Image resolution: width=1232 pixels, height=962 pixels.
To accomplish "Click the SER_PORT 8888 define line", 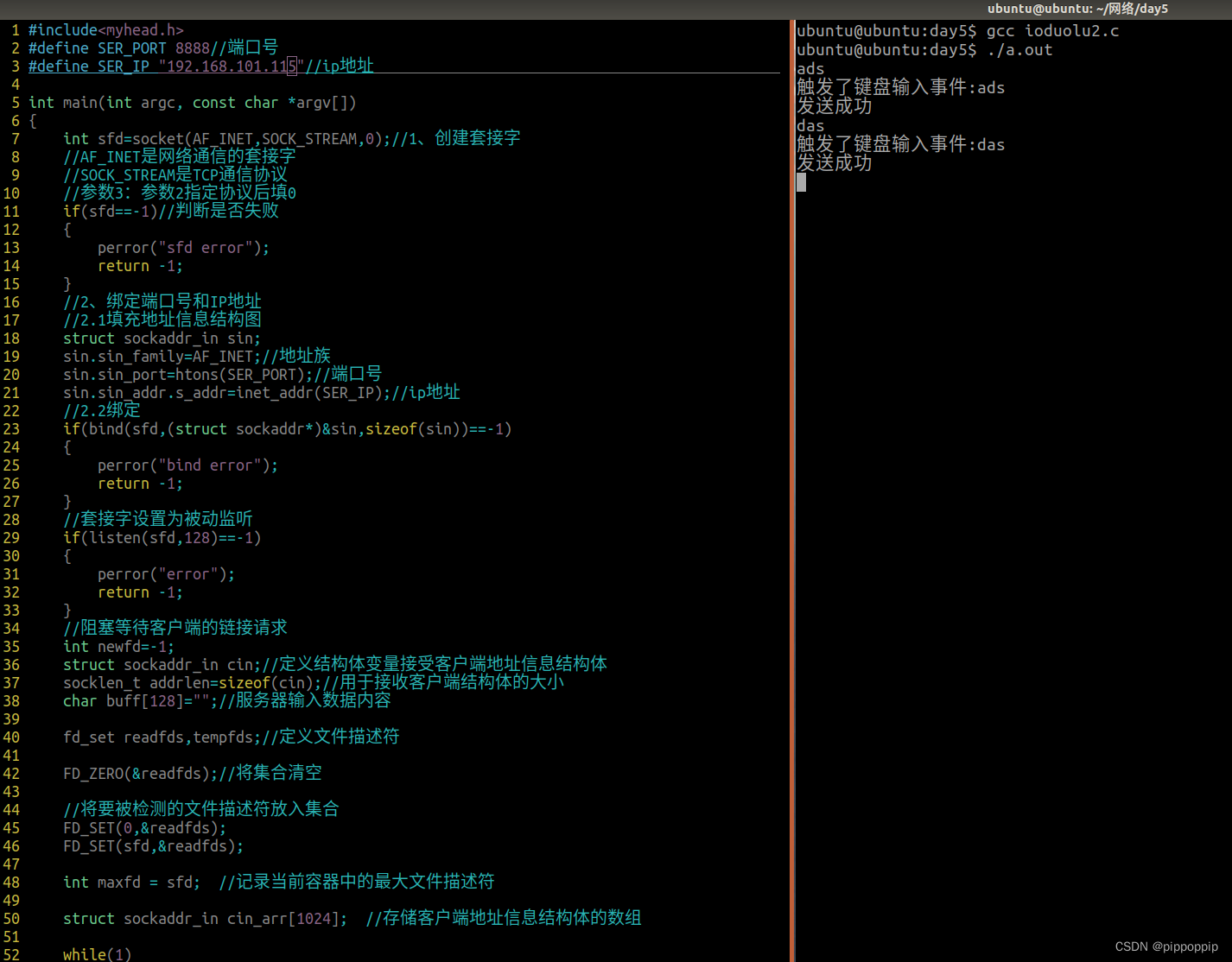I will pos(153,48).
